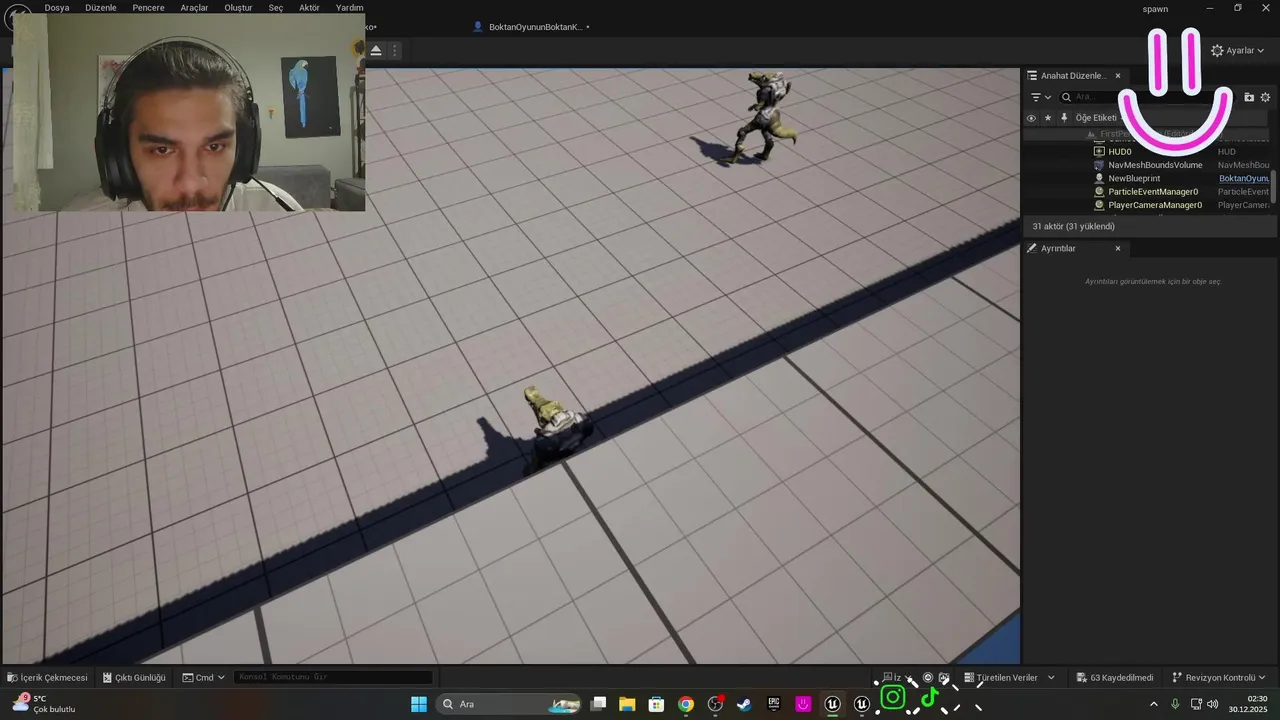Open the volume control in the system tray

1212,704
